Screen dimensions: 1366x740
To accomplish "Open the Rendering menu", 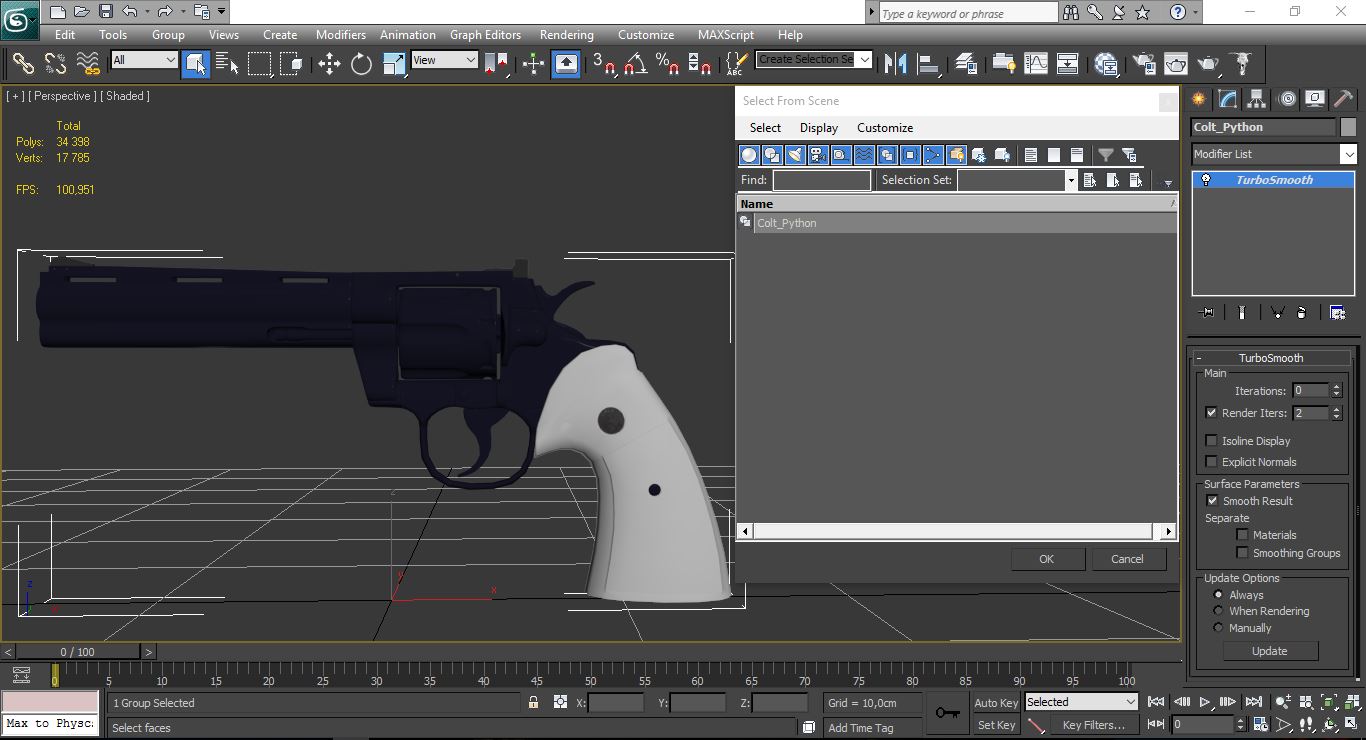I will 567,34.
